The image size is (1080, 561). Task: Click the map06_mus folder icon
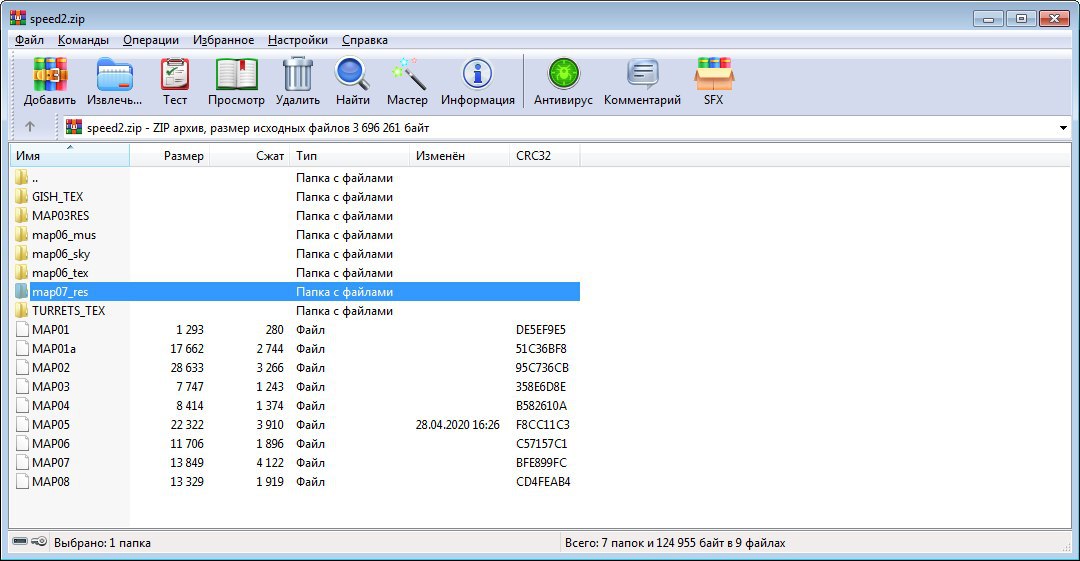click(21, 234)
